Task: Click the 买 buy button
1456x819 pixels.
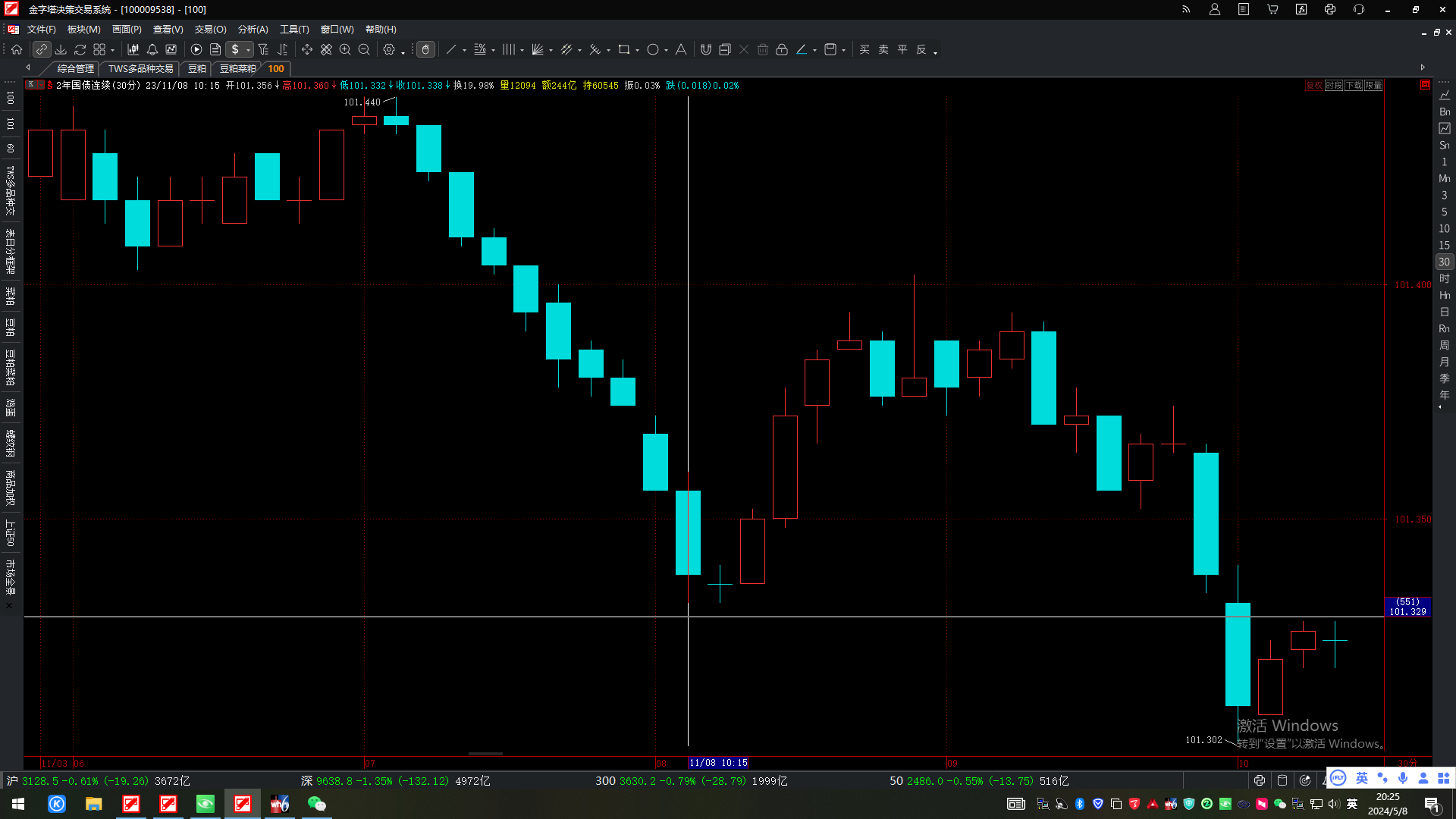Action: tap(864, 49)
